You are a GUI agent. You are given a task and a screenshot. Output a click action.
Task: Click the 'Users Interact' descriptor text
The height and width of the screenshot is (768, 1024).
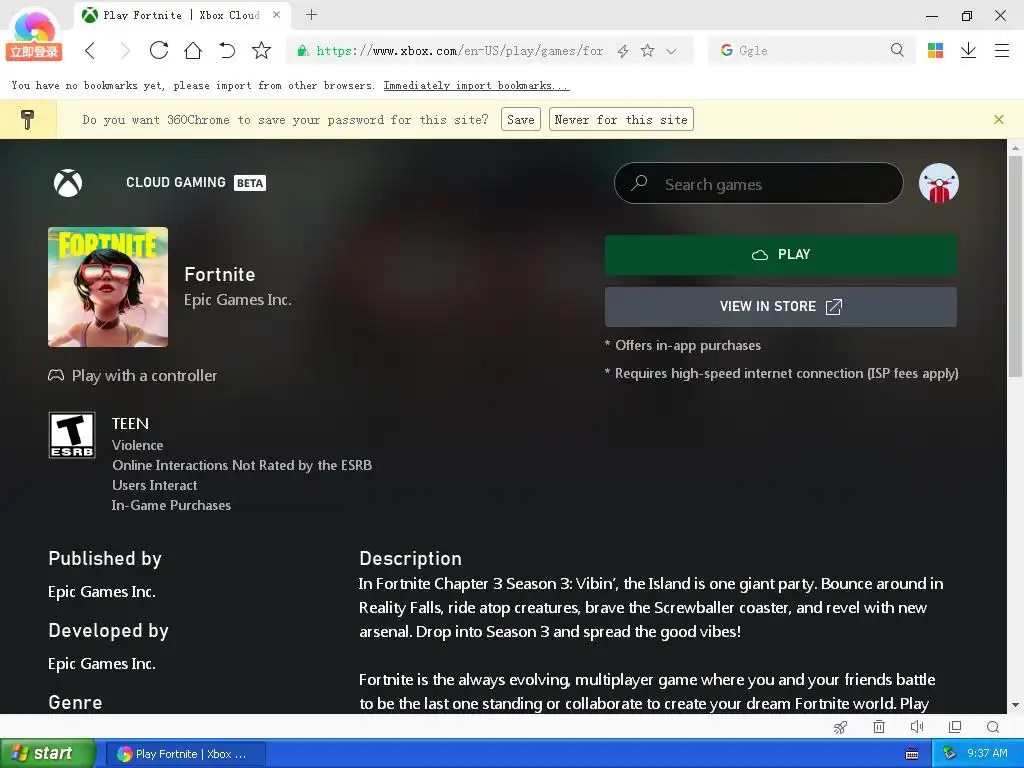(154, 485)
